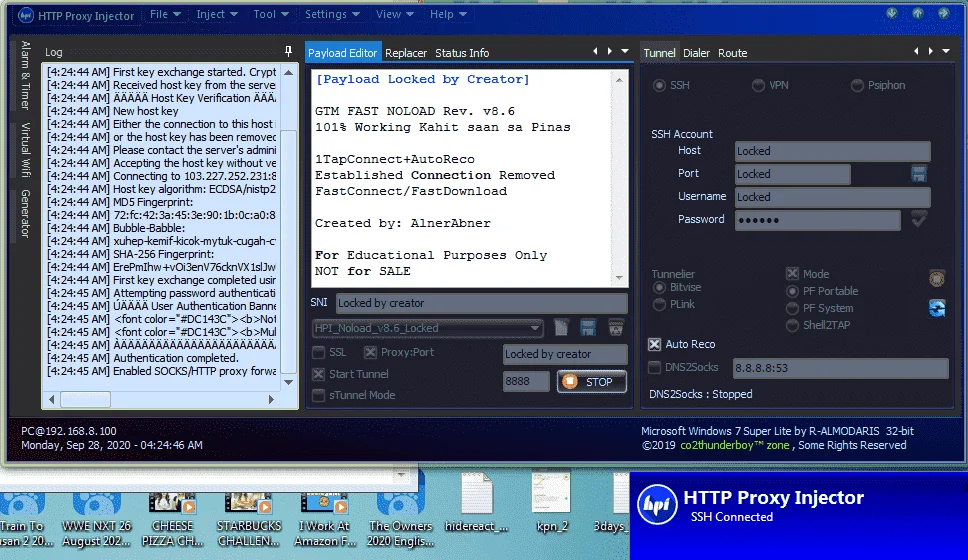Switch to the Status Info tab
This screenshot has height=560, width=968.
[x=462, y=53]
